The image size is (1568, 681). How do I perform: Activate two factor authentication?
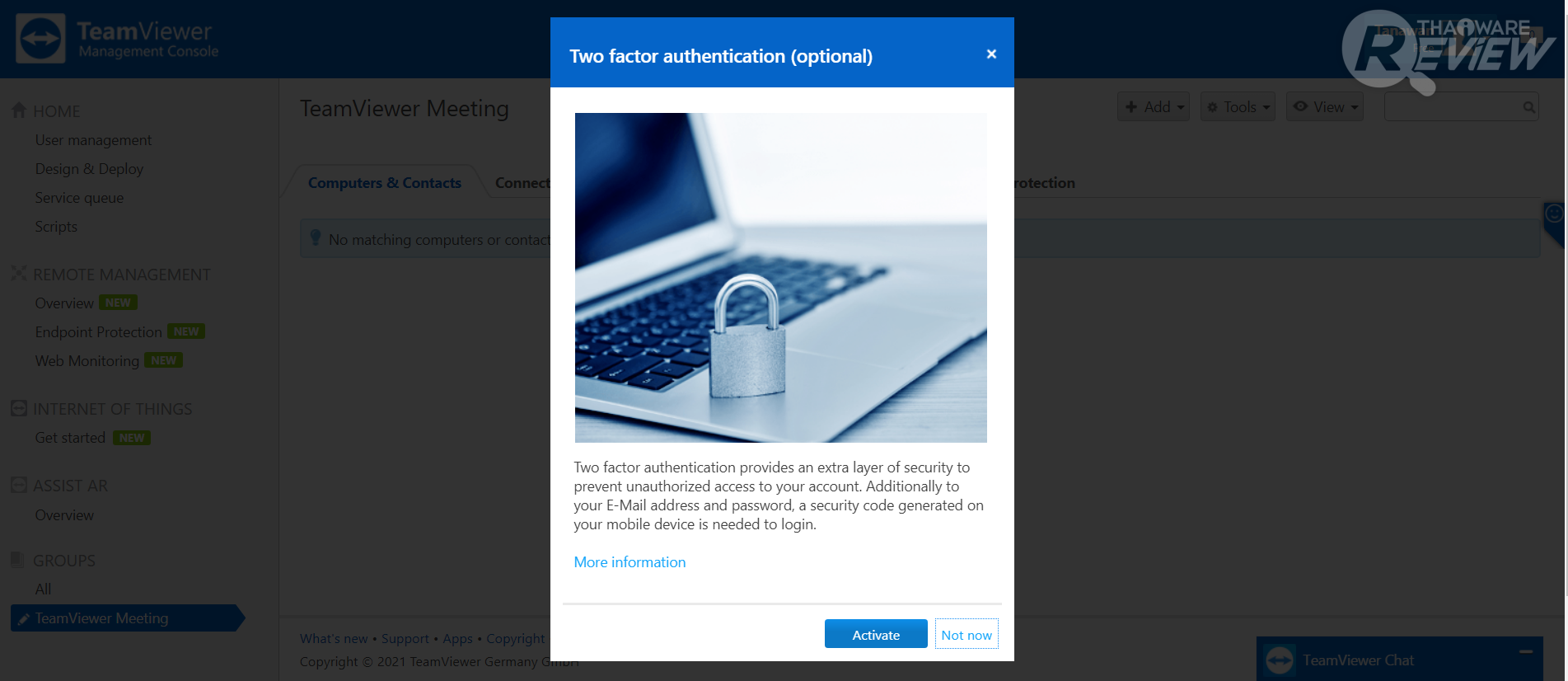(876, 634)
